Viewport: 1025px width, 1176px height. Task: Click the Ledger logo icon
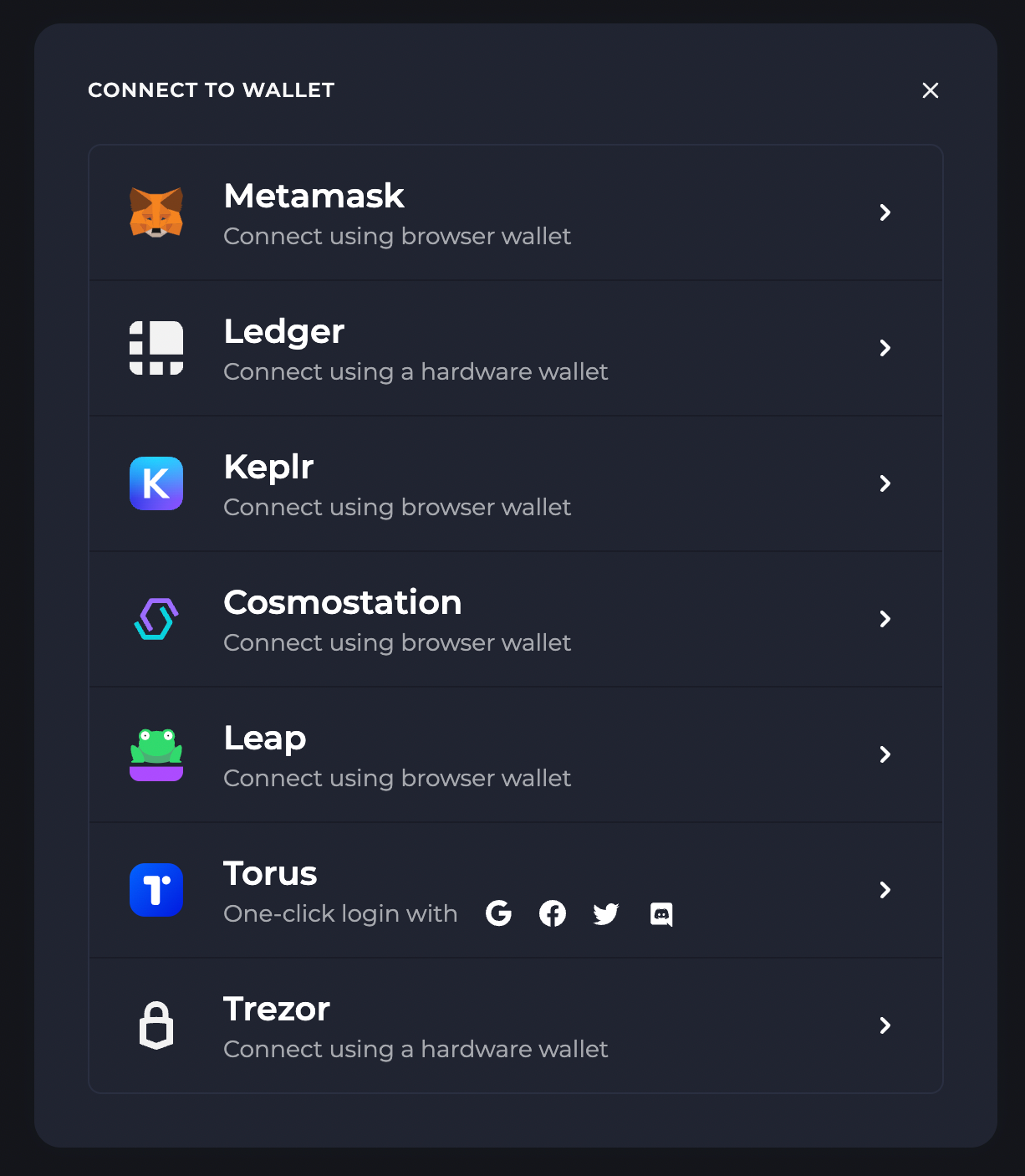point(156,348)
